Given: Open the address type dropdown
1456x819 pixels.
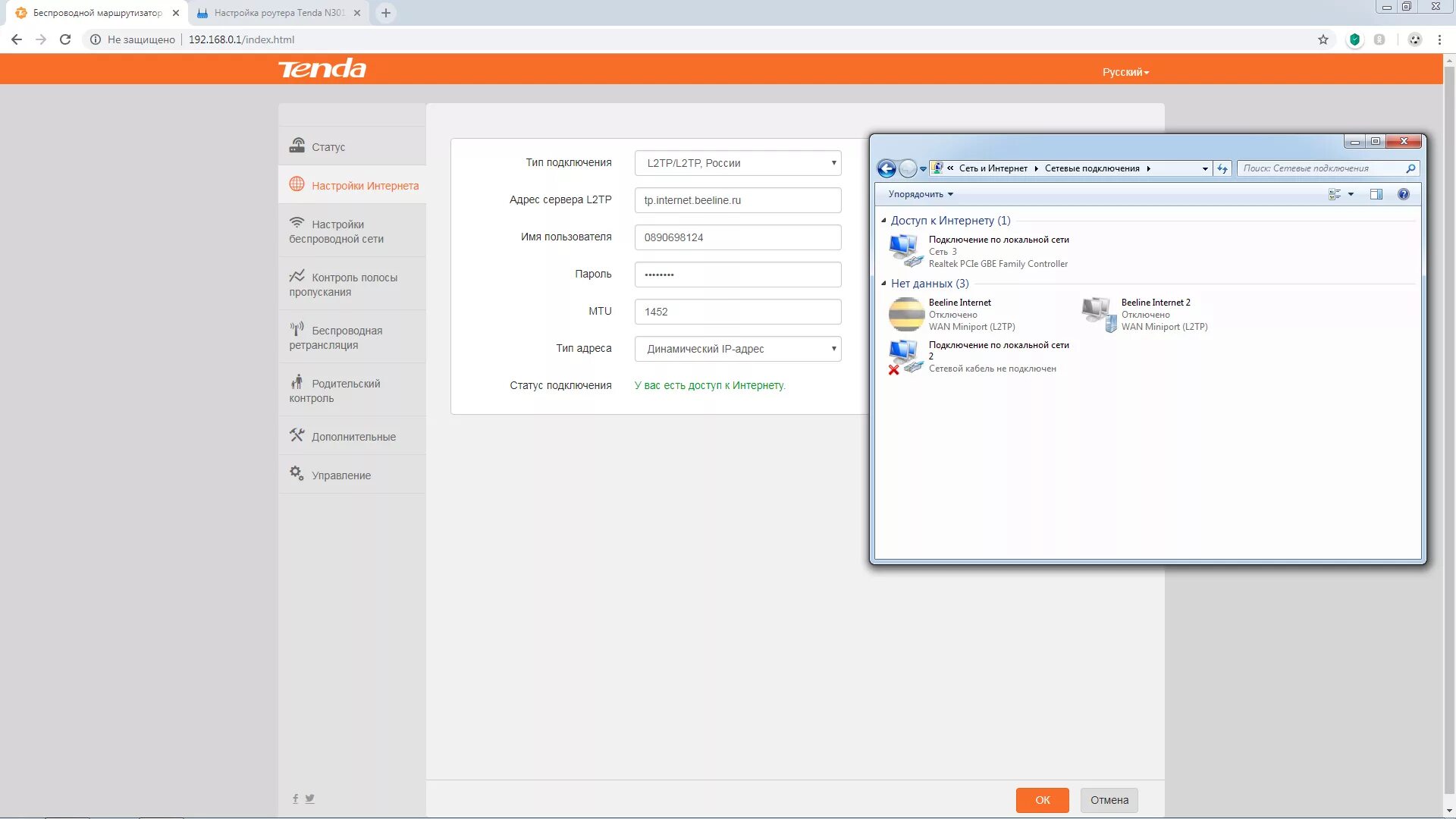Looking at the screenshot, I should 737,349.
